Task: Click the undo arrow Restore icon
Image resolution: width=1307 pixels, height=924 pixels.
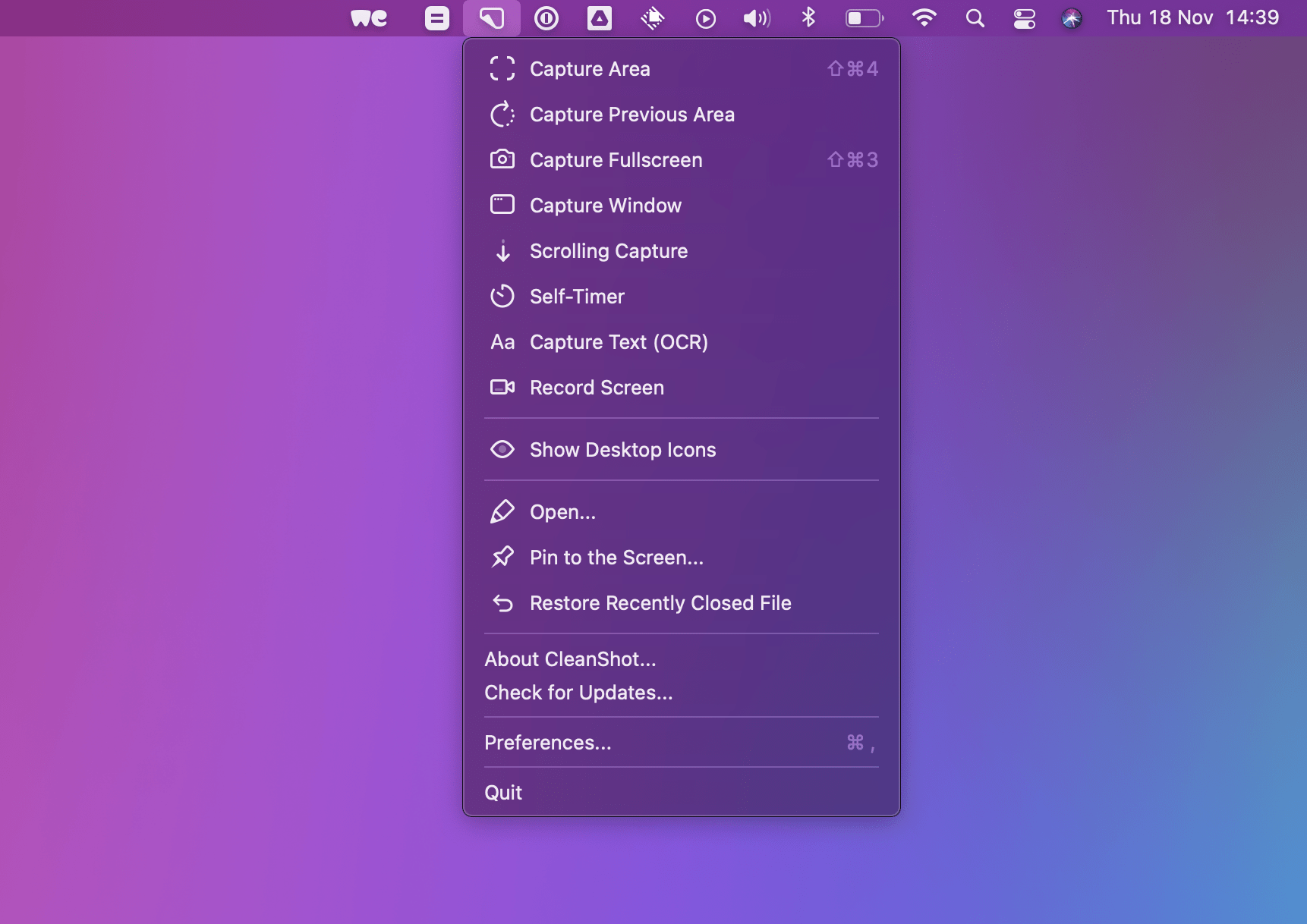Action: pos(502,603)
